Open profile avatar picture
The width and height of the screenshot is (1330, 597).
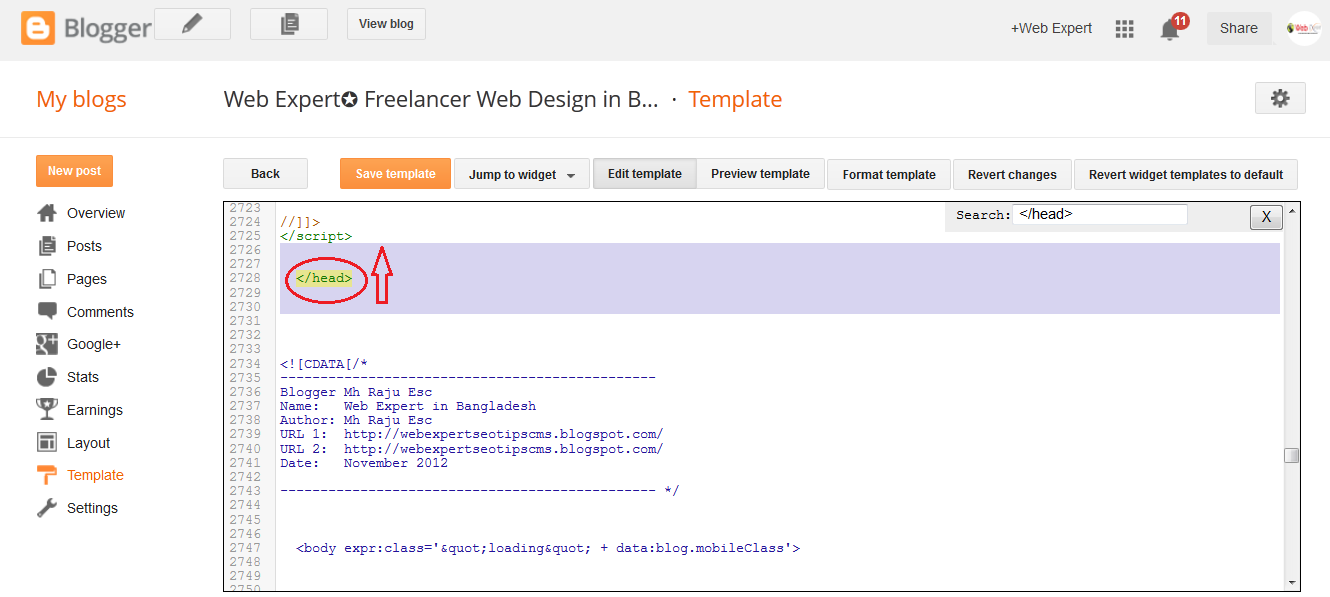click(1304, 28)
